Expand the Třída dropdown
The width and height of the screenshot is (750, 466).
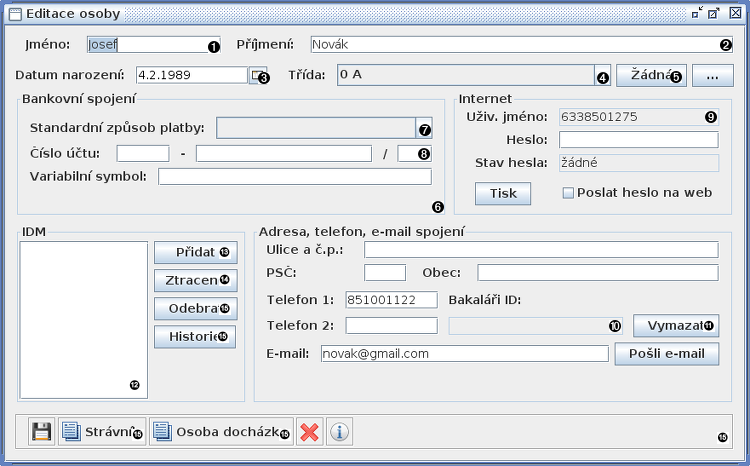(602, 76)
